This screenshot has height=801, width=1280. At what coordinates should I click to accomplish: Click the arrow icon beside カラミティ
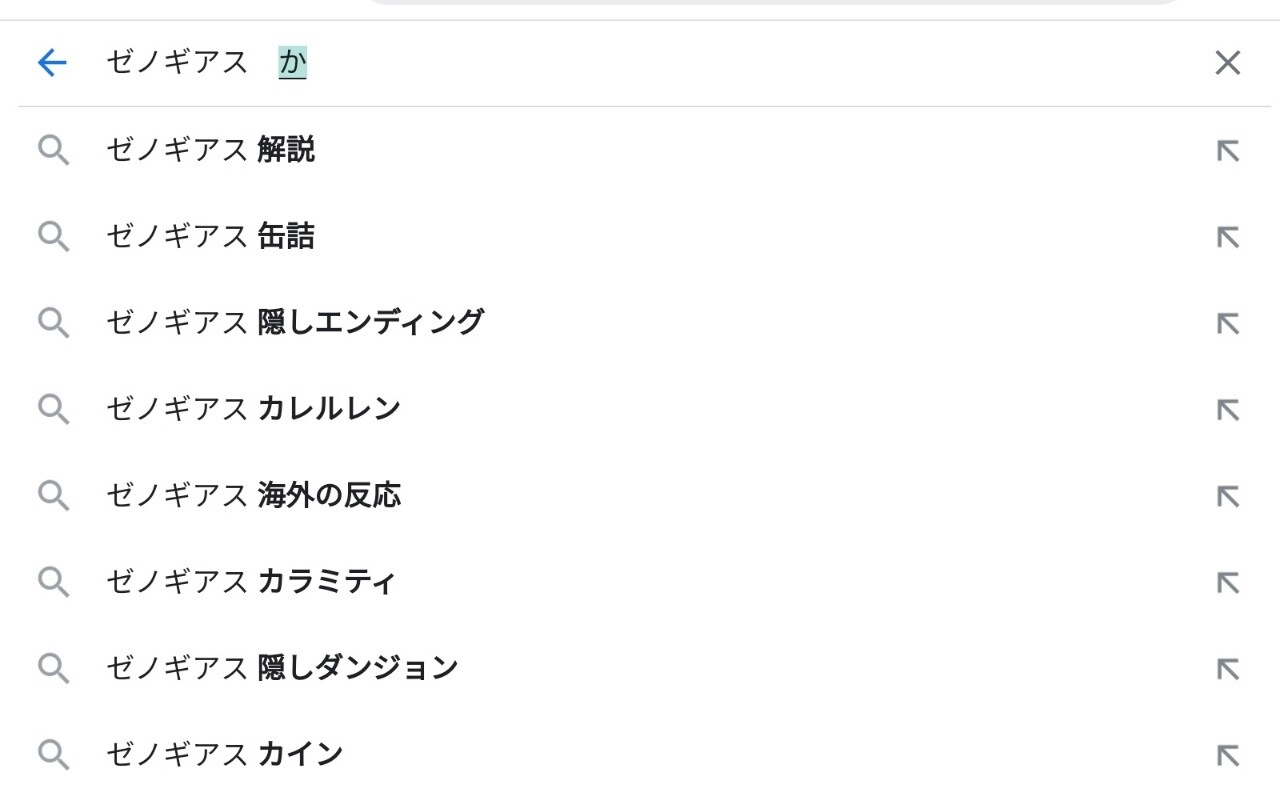click(1227, 581)
